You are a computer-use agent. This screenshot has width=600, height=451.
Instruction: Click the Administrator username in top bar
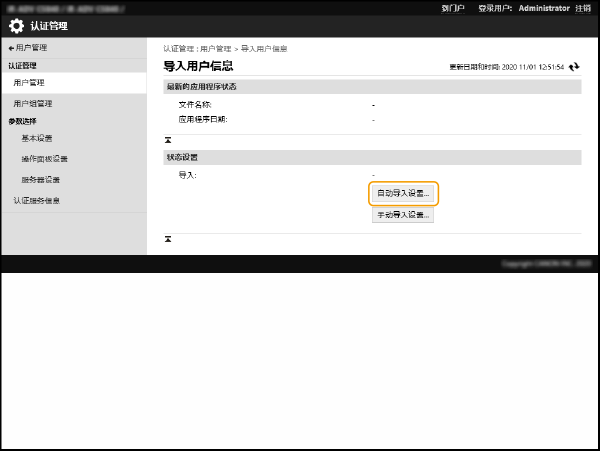pos(544,7)
